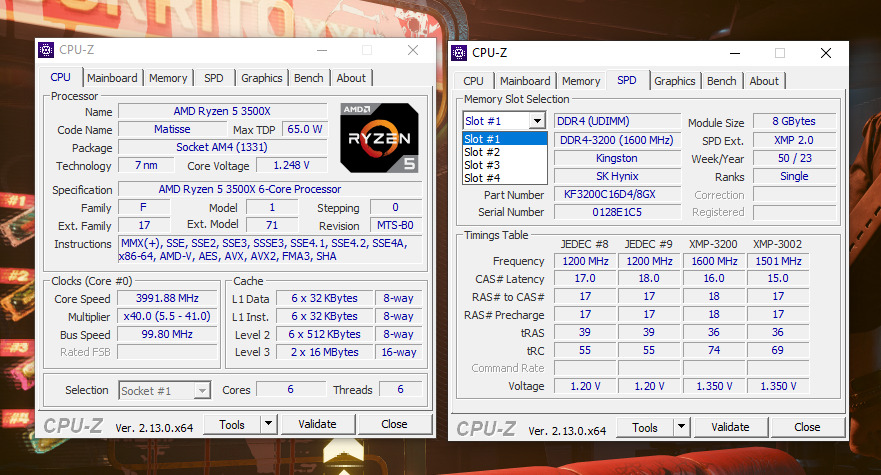
Task: Click Tools button in the left CPU-Z window
Action: [232, 424]
